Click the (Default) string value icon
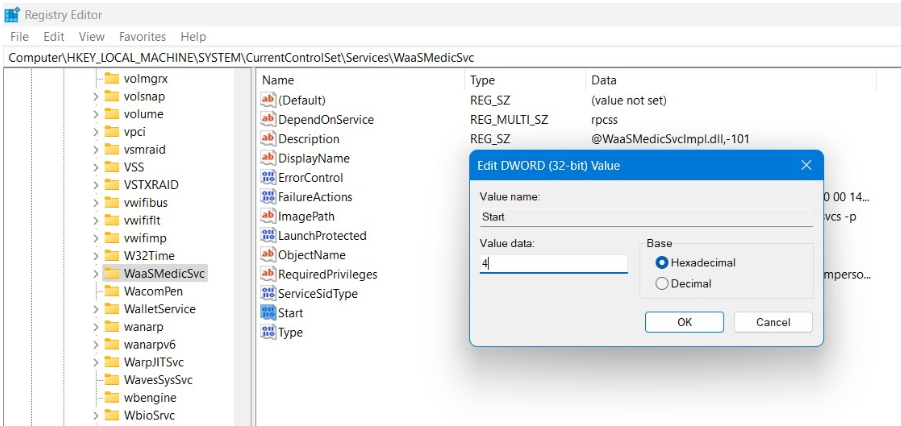Viewport: 901px width, 426px height. [x=268, y=100]
